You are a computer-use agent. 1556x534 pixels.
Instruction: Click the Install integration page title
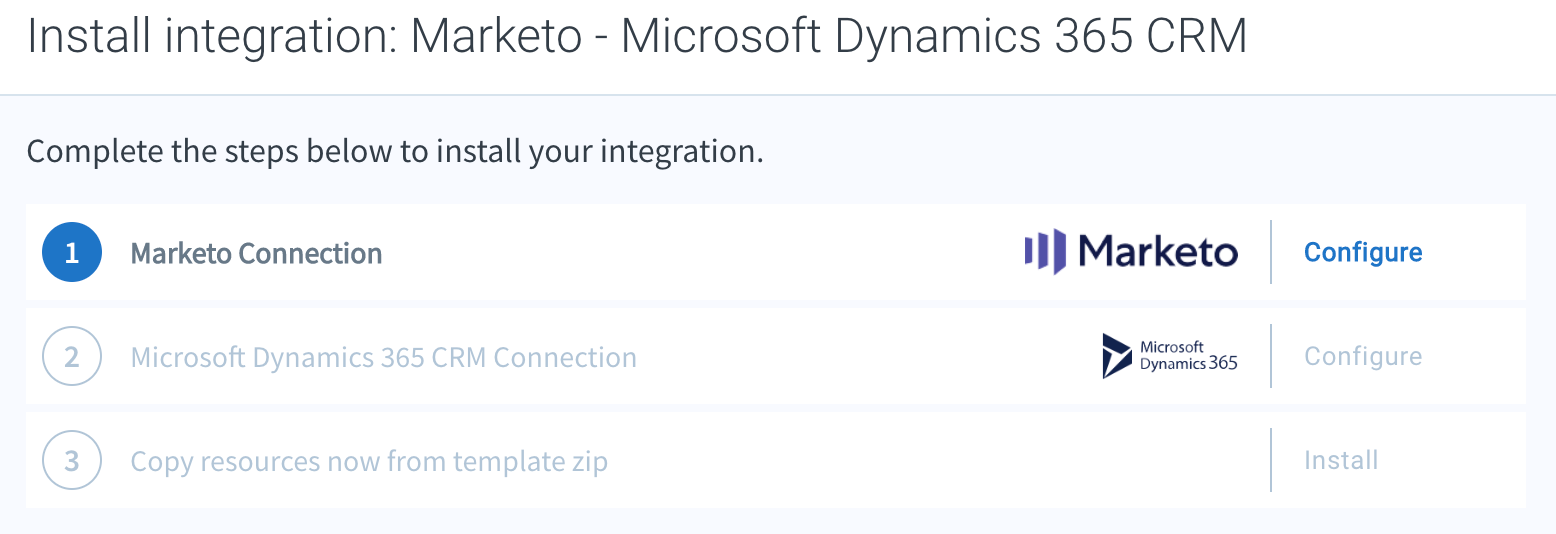click(x=638, y=38)
